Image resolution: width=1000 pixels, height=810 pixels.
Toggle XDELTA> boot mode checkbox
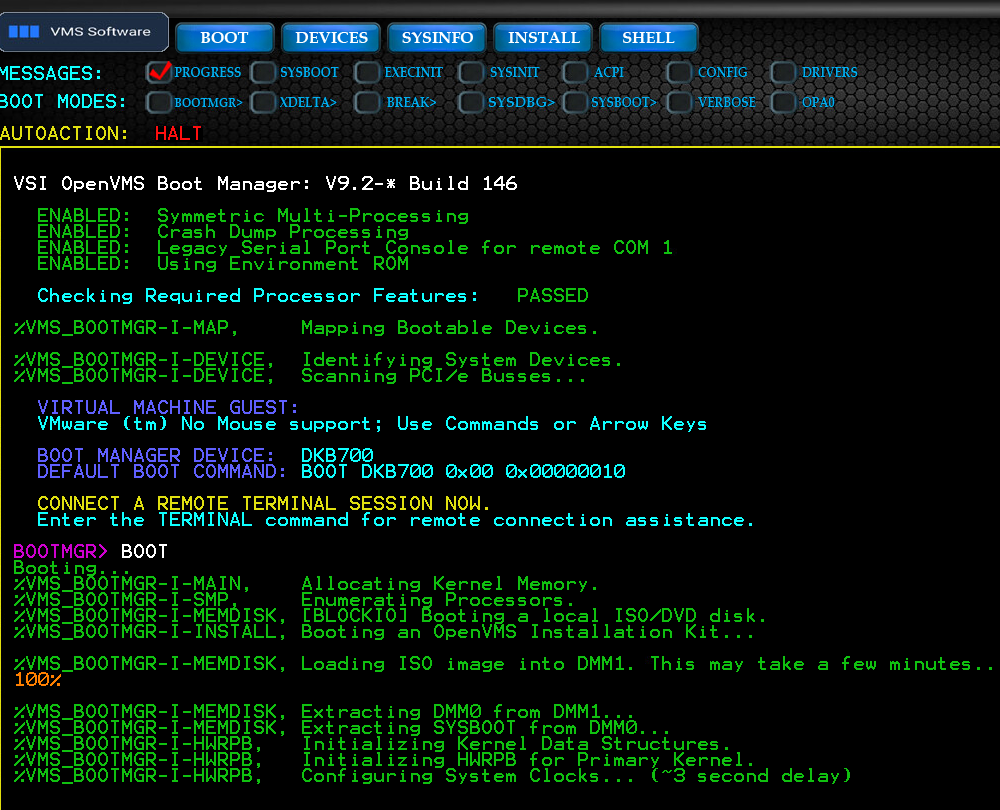coord(263,102)
